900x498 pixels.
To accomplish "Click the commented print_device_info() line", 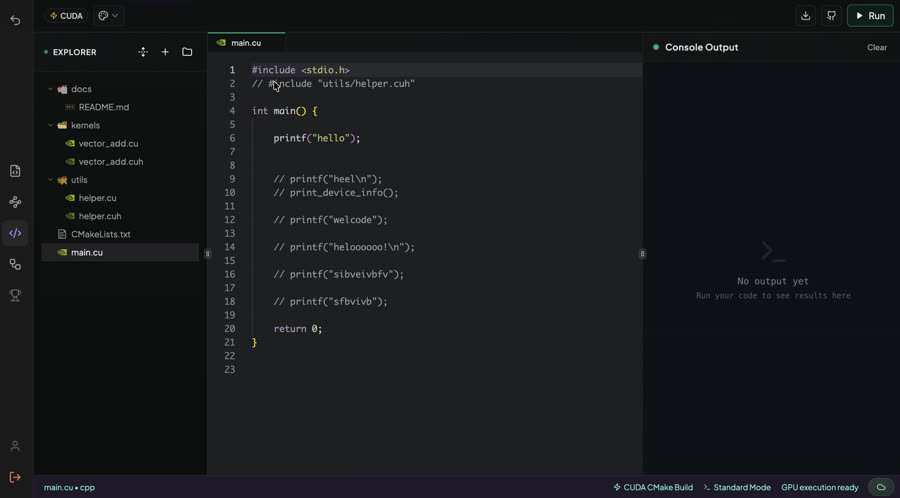I will point(336,193).
